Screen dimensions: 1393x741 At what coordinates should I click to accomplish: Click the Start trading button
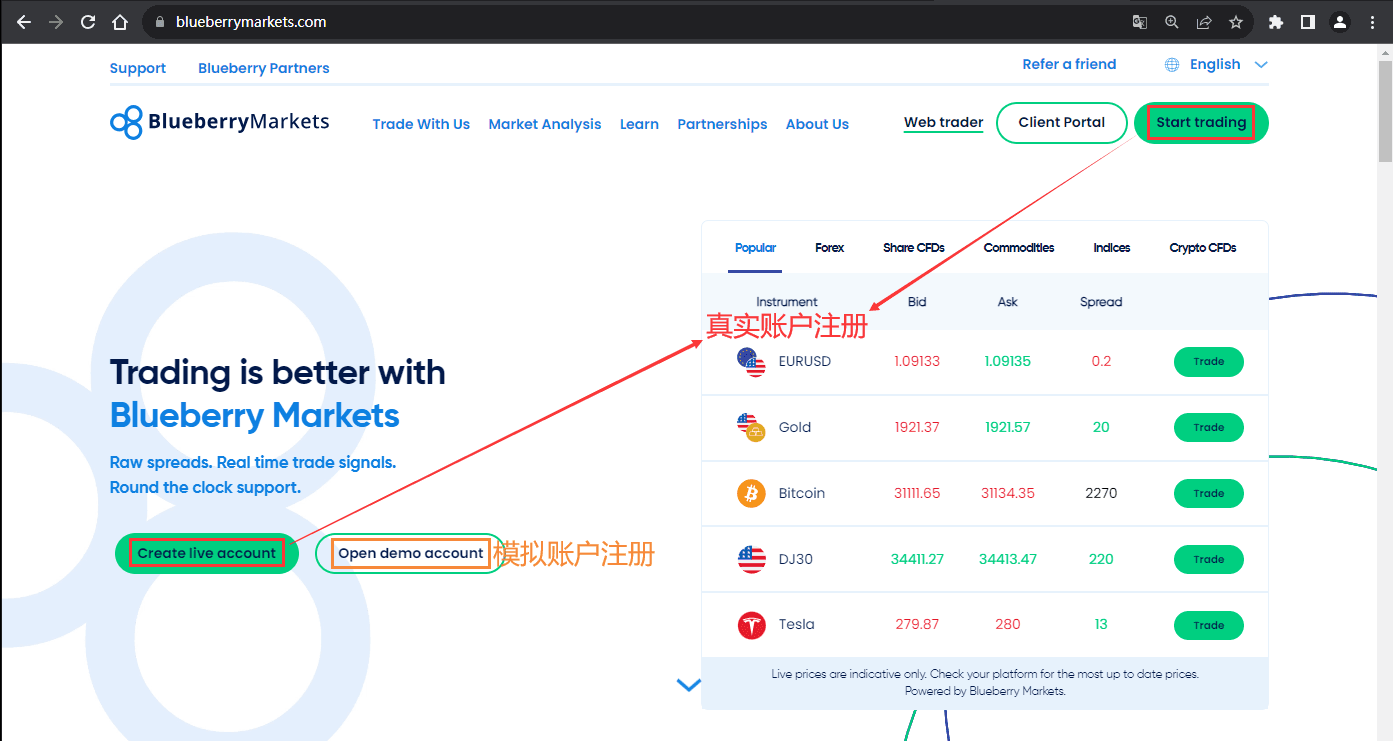coord(1201,123)
